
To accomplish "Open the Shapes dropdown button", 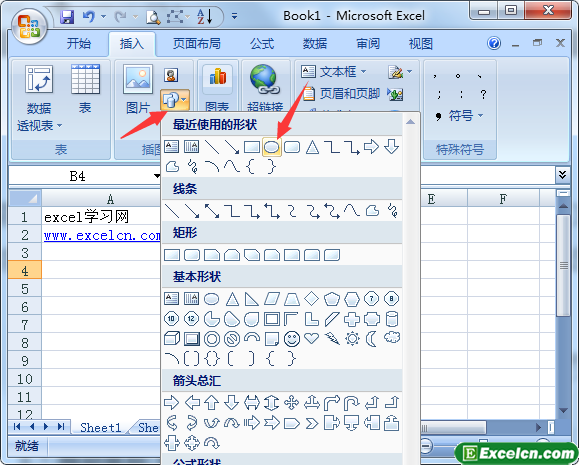I will click(x=175, y=100).
